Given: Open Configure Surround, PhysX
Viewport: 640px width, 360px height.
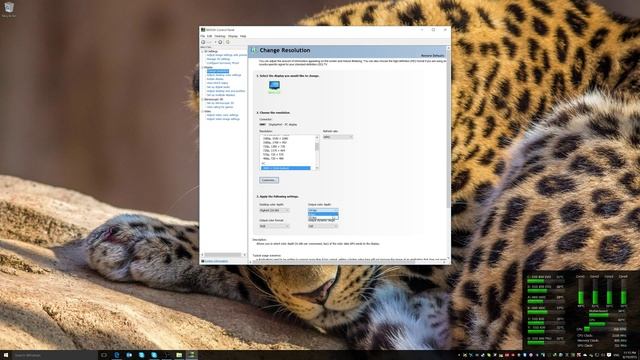Looking at the screenshot, I should (x=223, y=63).
